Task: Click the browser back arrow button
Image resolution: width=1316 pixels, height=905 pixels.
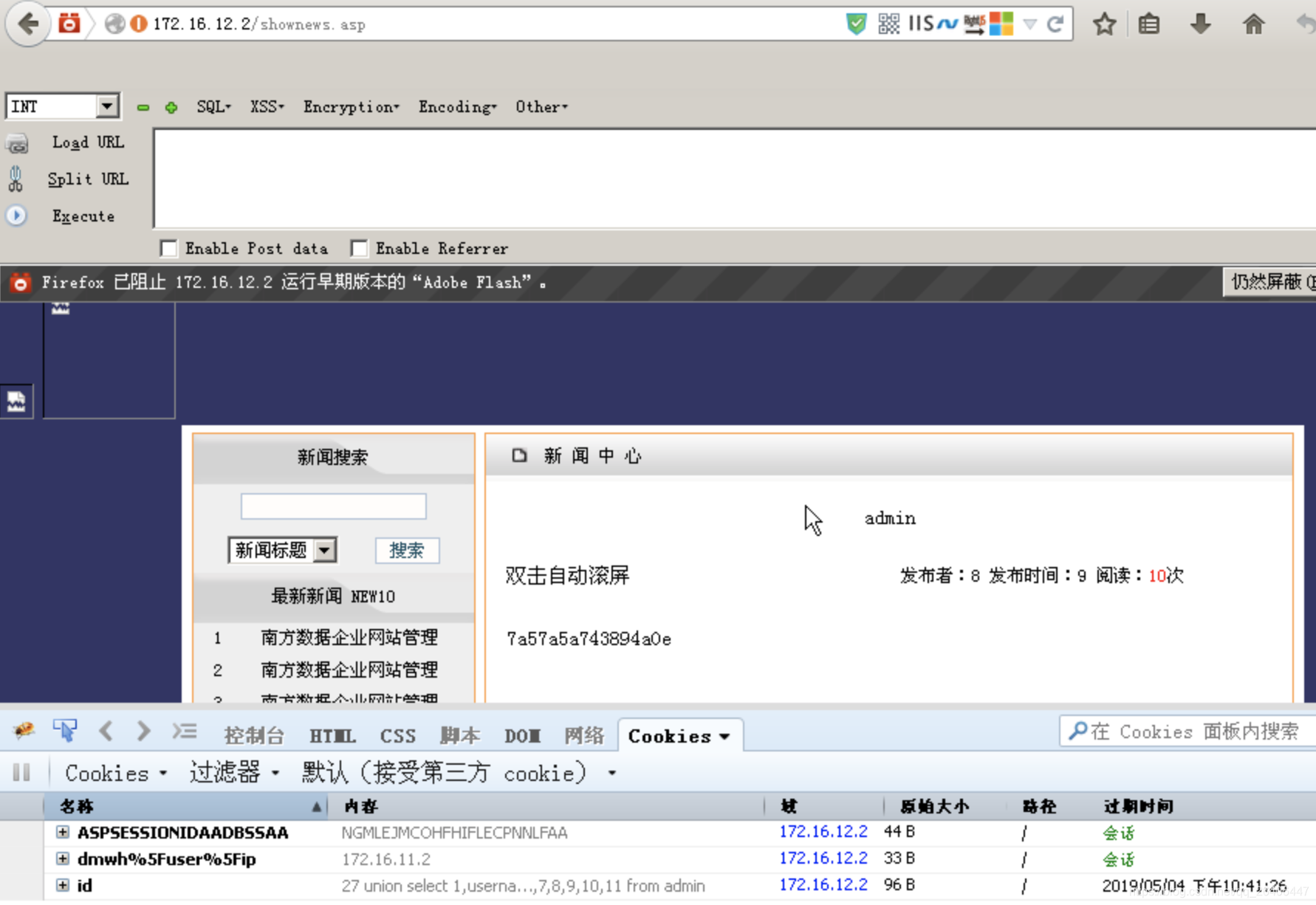Action: [27, 24]
